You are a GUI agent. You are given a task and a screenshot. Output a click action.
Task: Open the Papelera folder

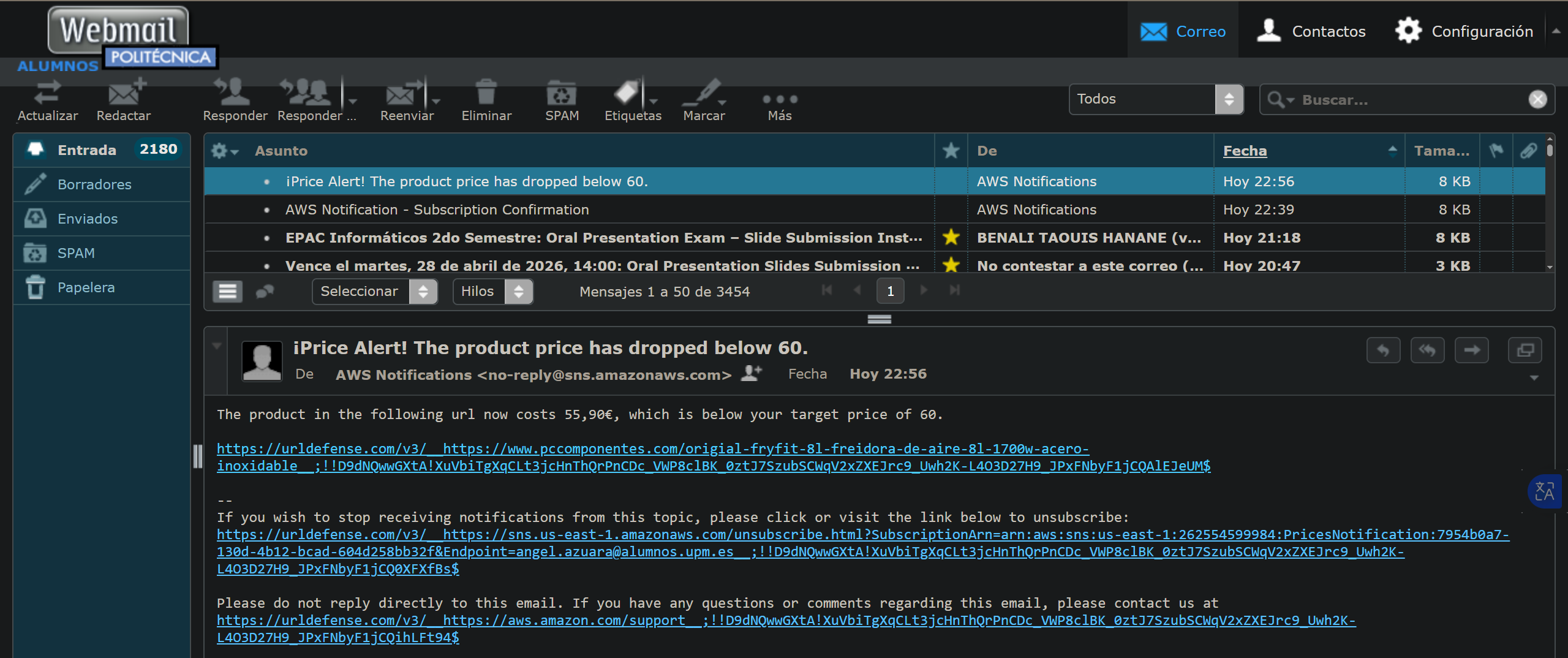click(102, 287)
